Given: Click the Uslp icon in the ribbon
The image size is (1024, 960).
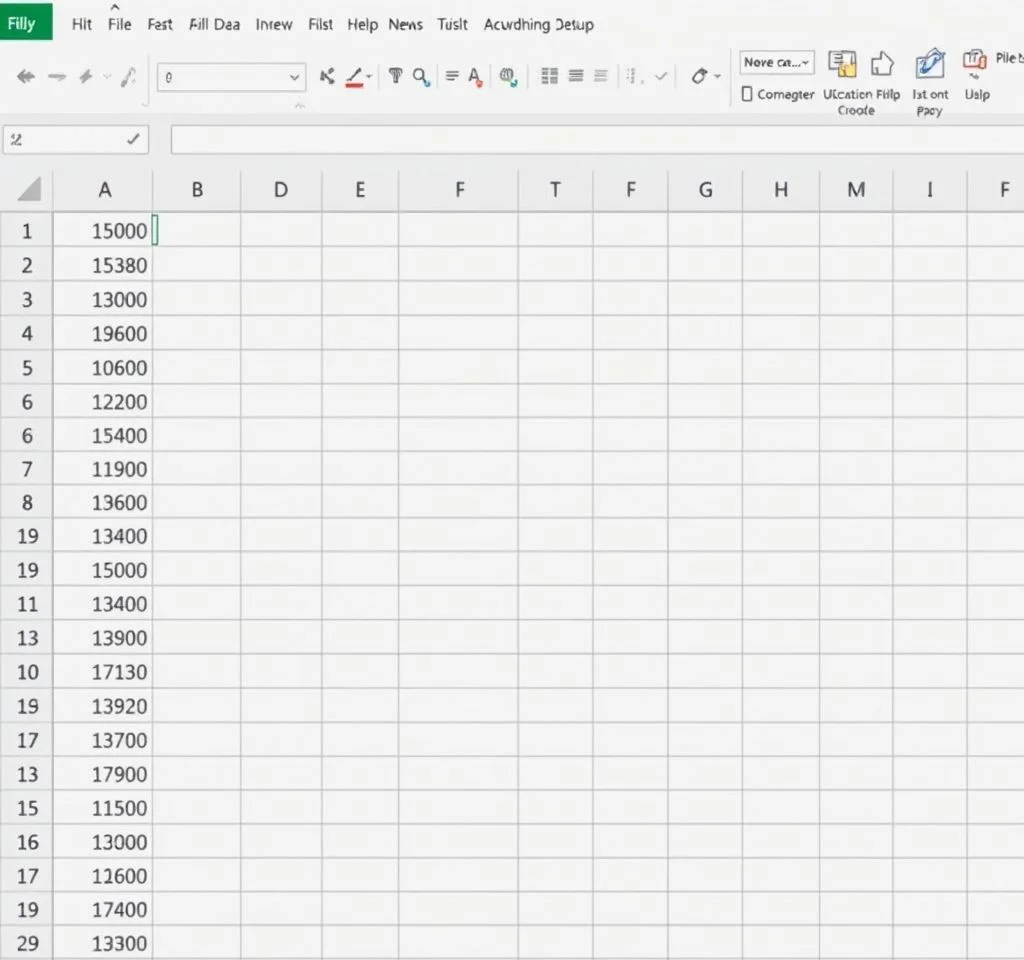Looking at the screenshot, I should click(x=976, y=62).
